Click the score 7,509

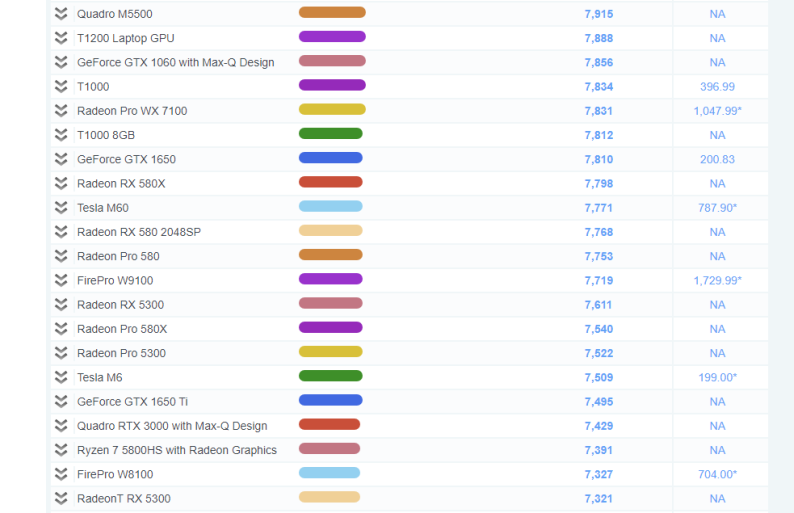(x=599, y=378)
